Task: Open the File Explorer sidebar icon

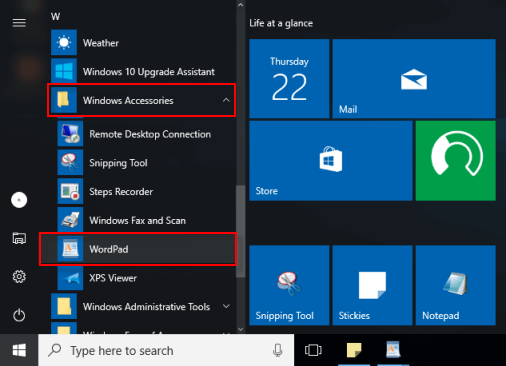Action: tap(19, 238)
